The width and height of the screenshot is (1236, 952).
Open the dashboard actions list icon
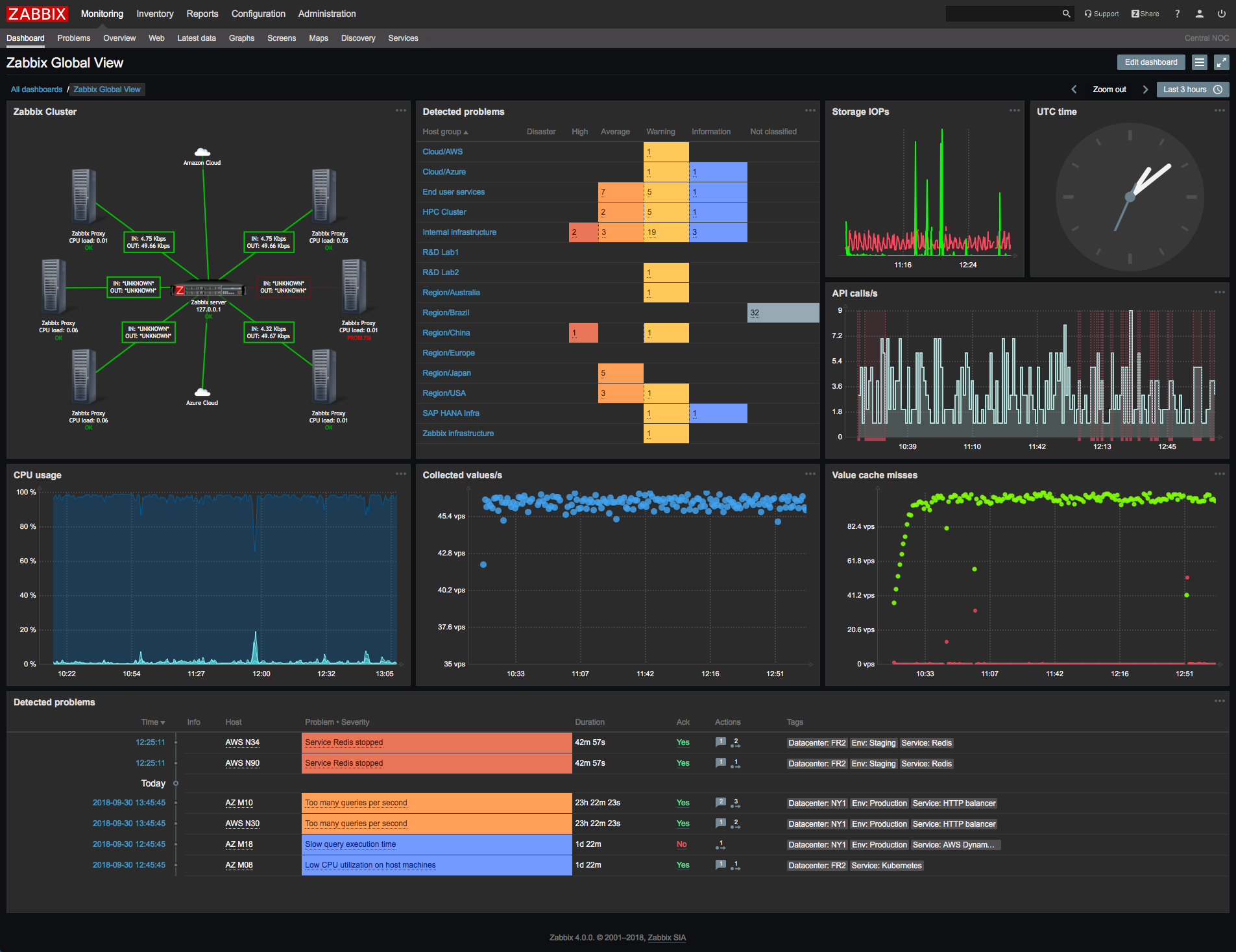pos(1200,62)
